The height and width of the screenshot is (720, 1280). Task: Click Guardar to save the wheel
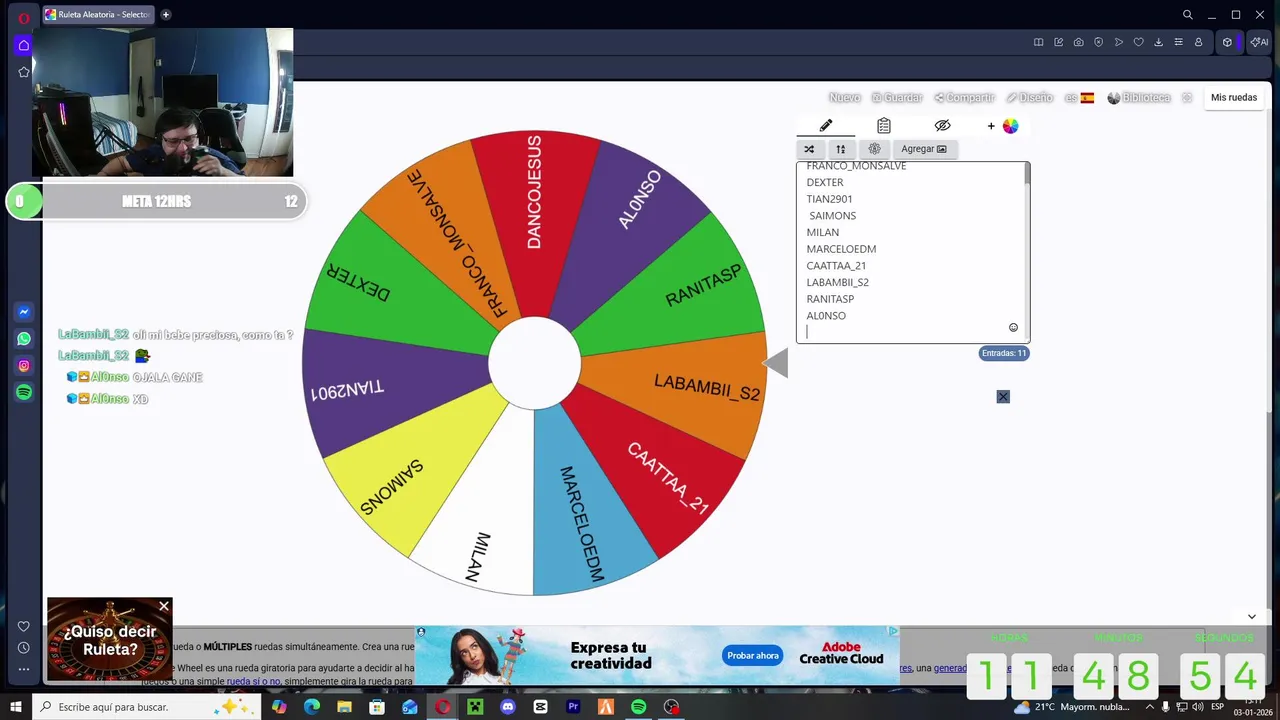(897, 98)
